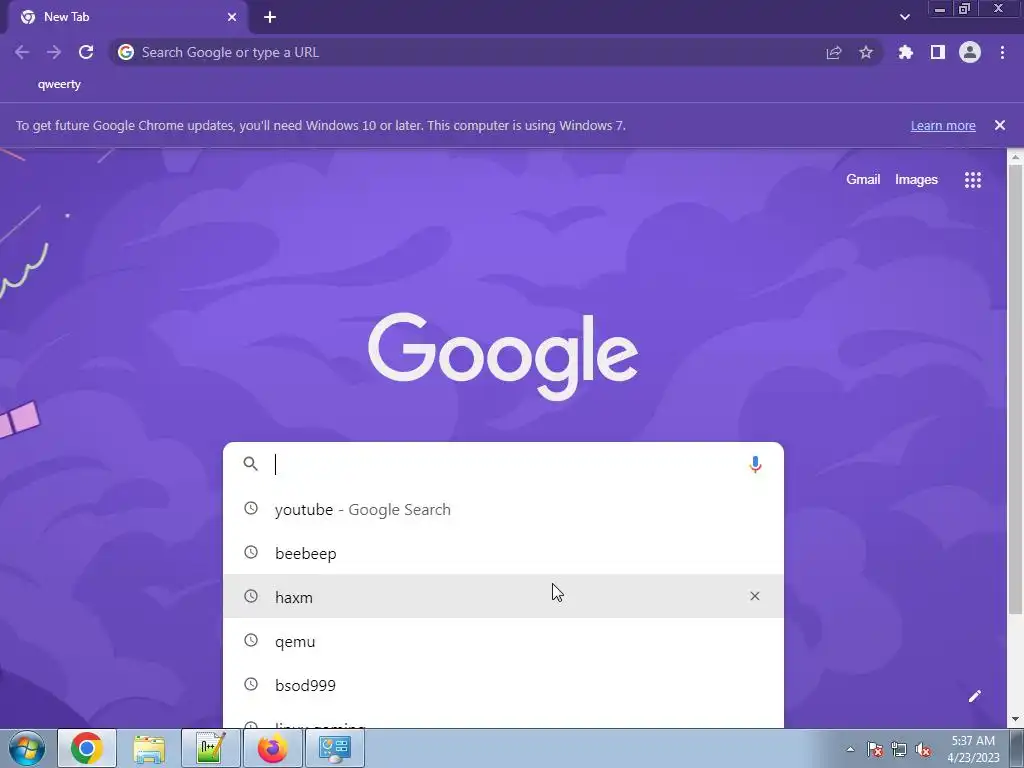Open the Windows Start menu

click(26, 748)
